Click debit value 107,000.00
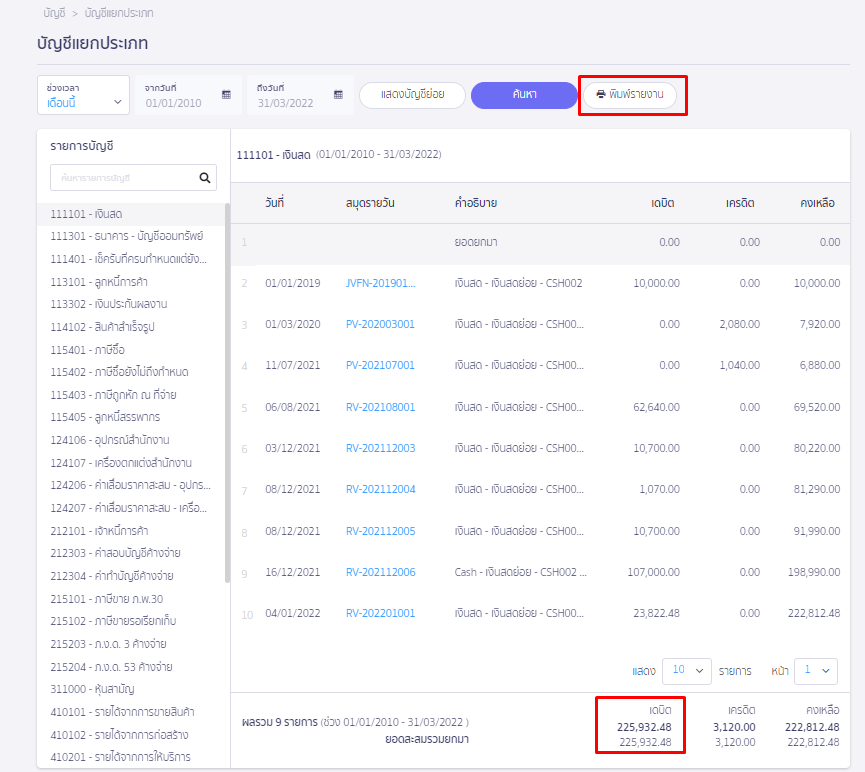The width and height of the screenshot is (865, 772). 654,572
